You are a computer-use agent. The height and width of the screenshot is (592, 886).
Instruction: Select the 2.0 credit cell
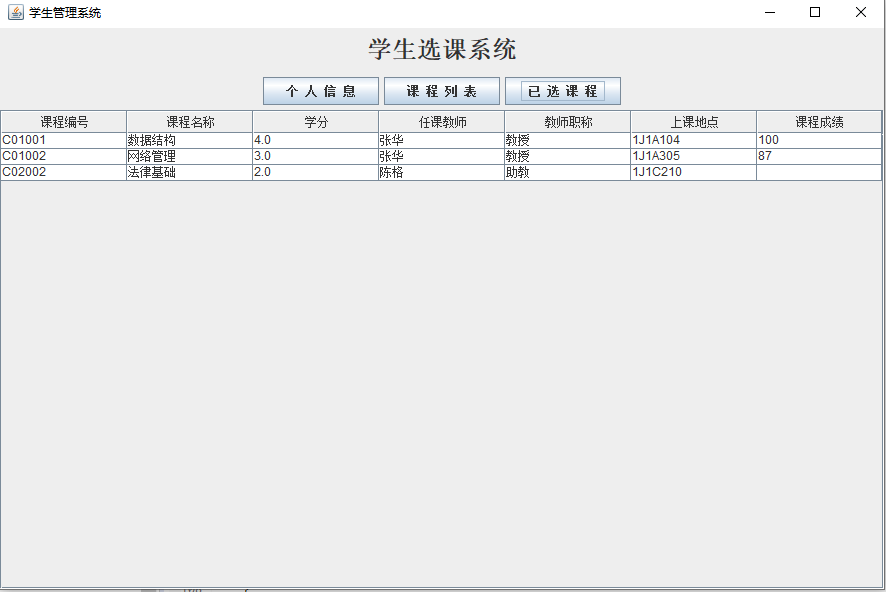(316, 172)
